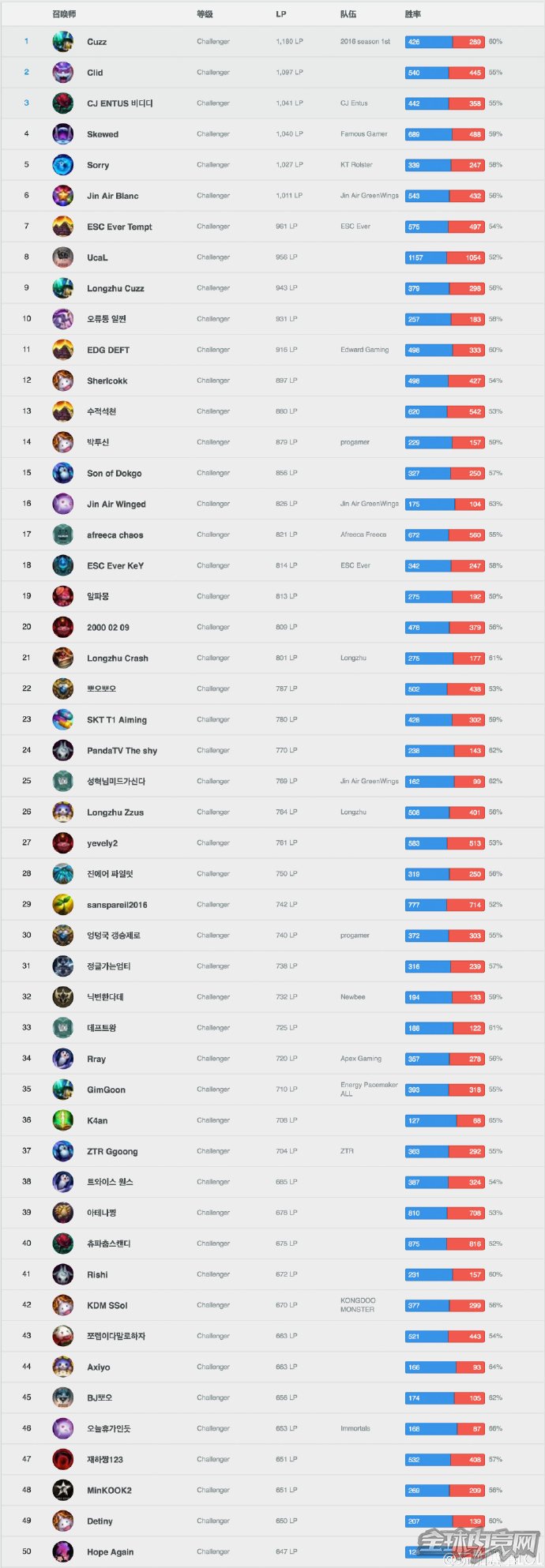Click the champion avatar beside GimGoon

click(62, 1090)
